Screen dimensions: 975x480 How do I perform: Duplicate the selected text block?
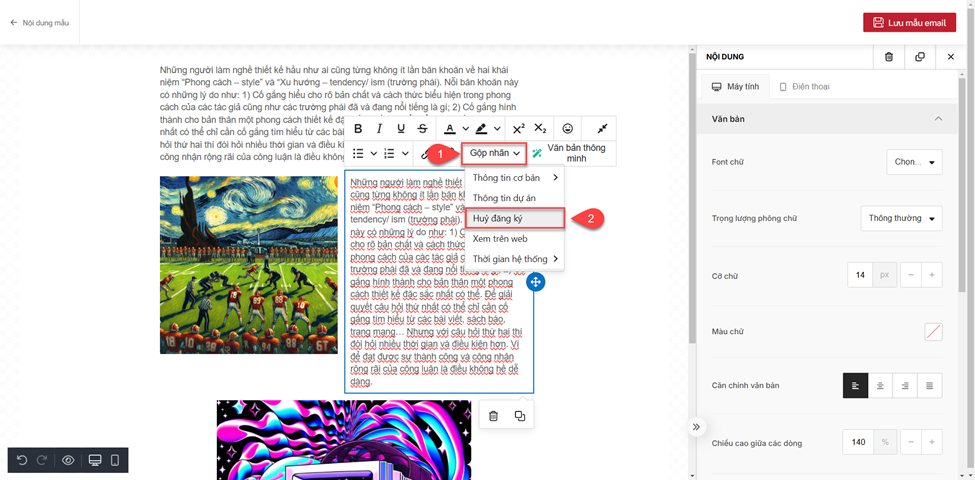pyautogui.click(x=520, y=415)
